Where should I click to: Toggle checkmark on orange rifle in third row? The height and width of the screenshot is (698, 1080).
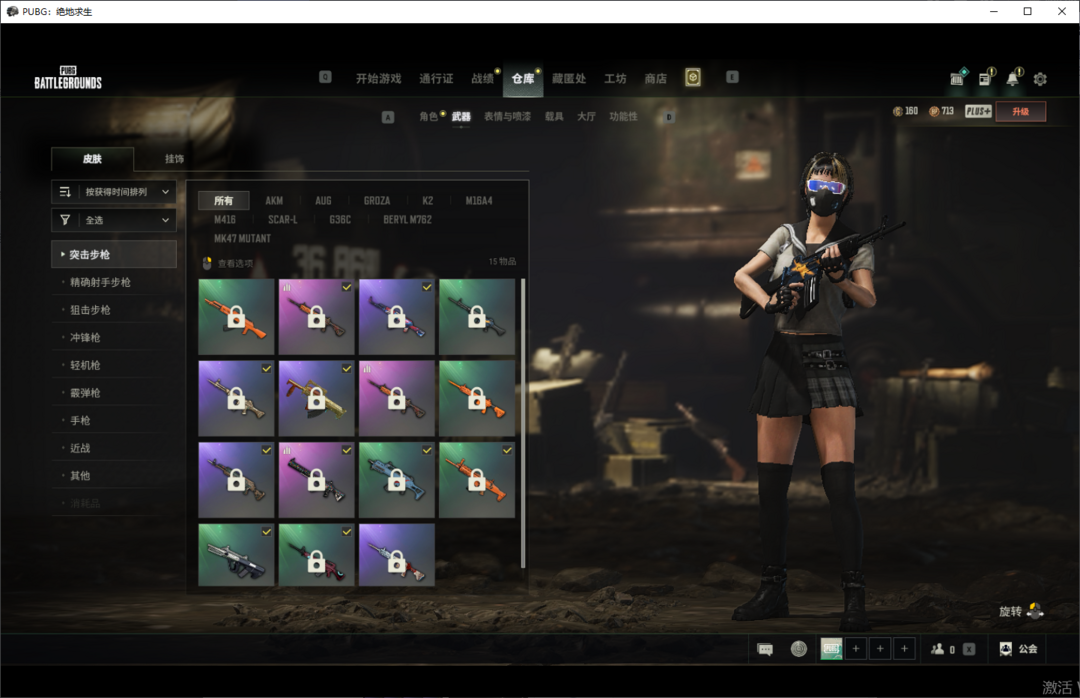(x=506, y=451)
